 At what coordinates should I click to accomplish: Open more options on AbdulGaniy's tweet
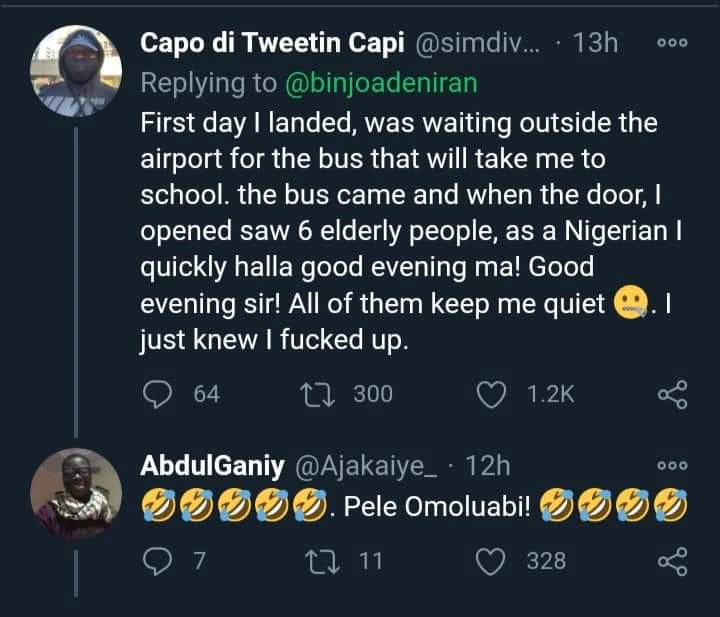tap(672, 466)
